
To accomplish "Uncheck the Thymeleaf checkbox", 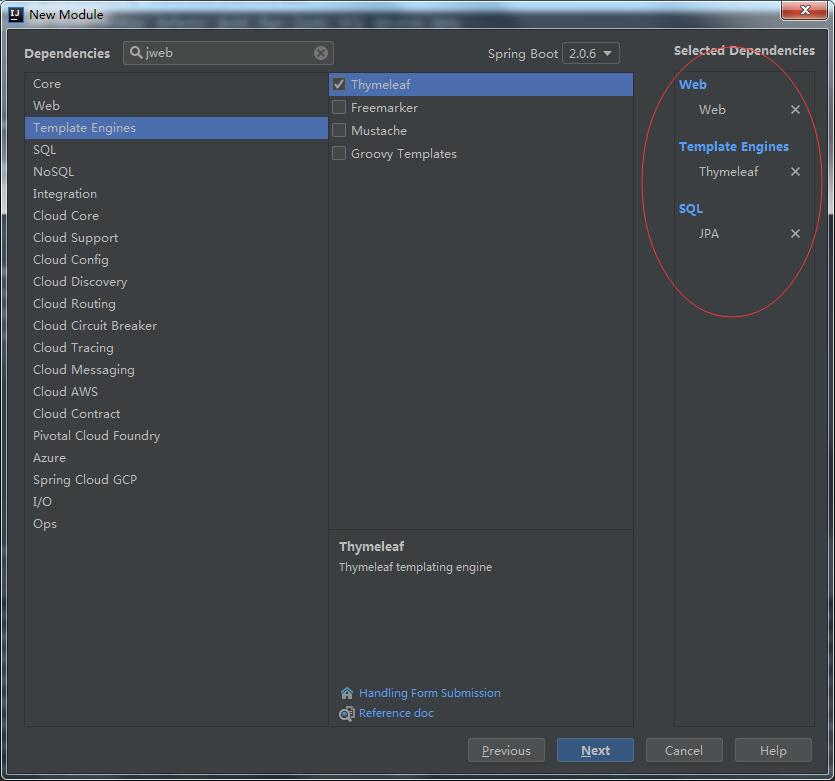I will coord(339,85).
